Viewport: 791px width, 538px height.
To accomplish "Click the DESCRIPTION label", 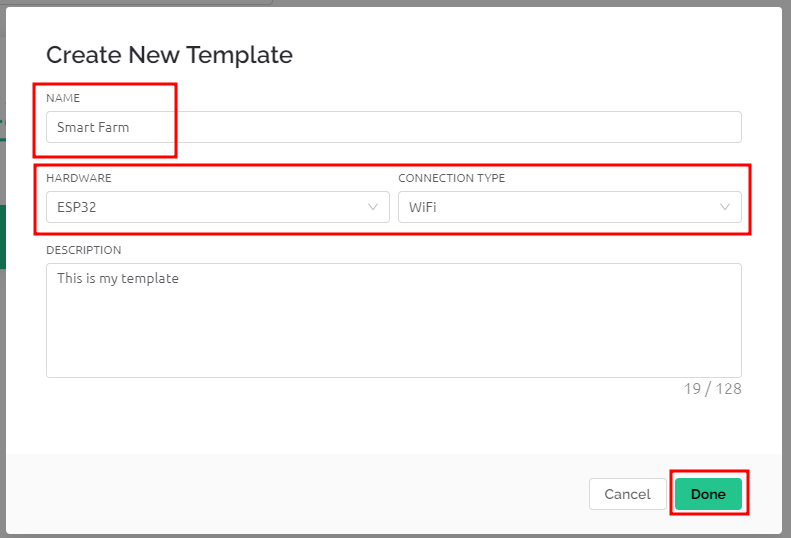I will pos(84,250).
